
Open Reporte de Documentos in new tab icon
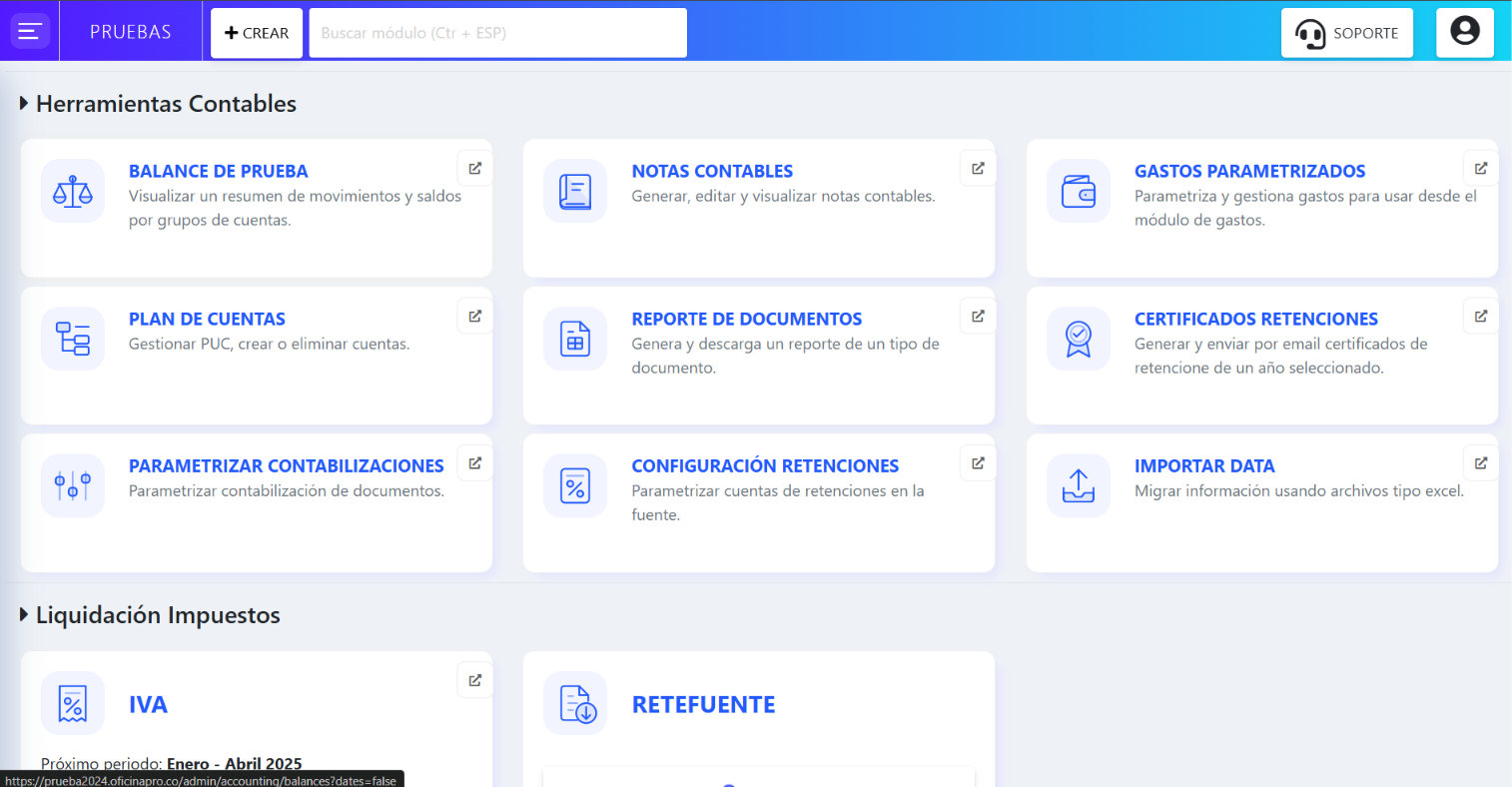978,316
